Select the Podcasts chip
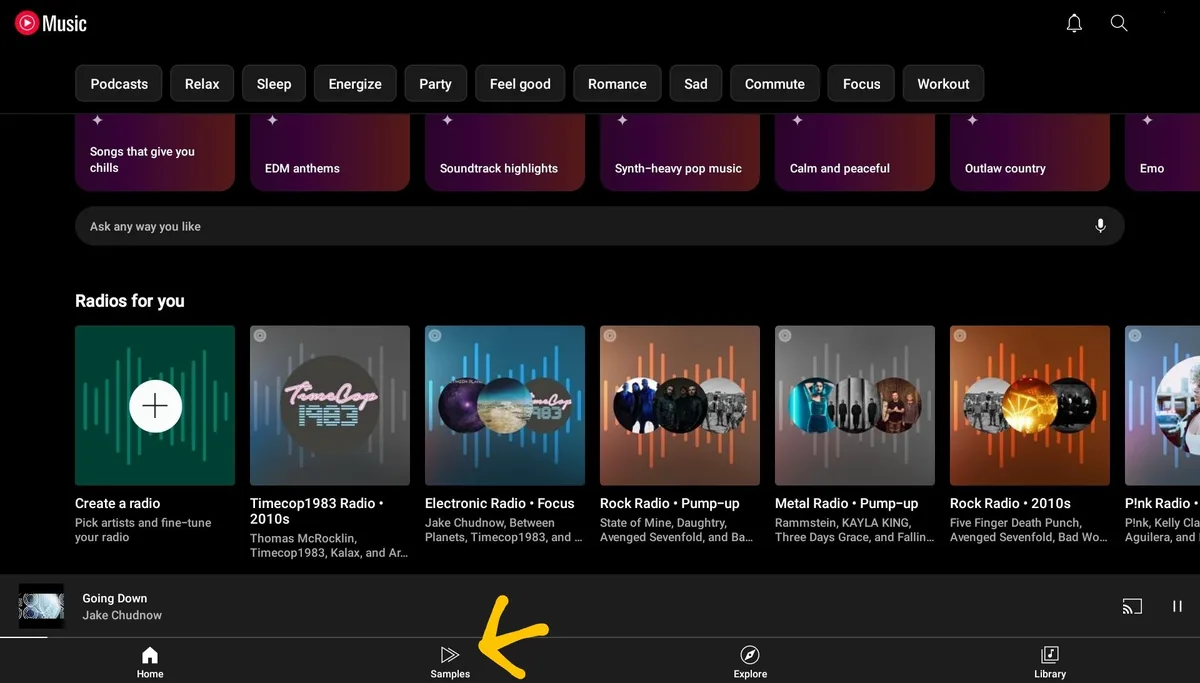The image size is (1200, 683). pyautogui.click(x=119, y=84)
